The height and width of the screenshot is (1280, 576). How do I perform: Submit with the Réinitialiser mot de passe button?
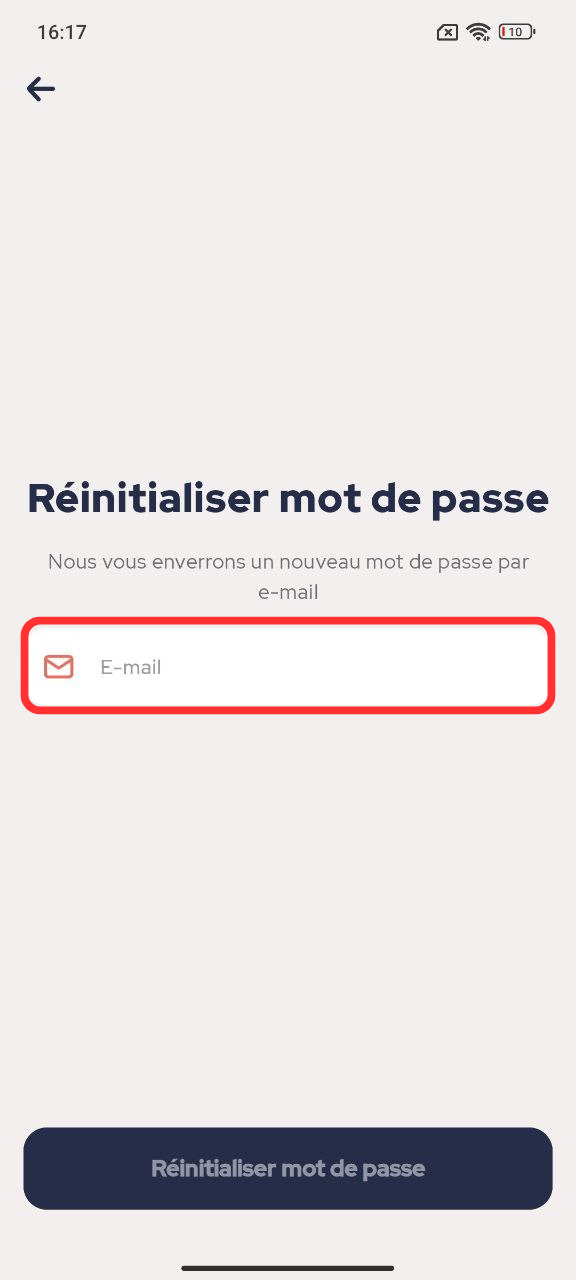coord(288,1168)
